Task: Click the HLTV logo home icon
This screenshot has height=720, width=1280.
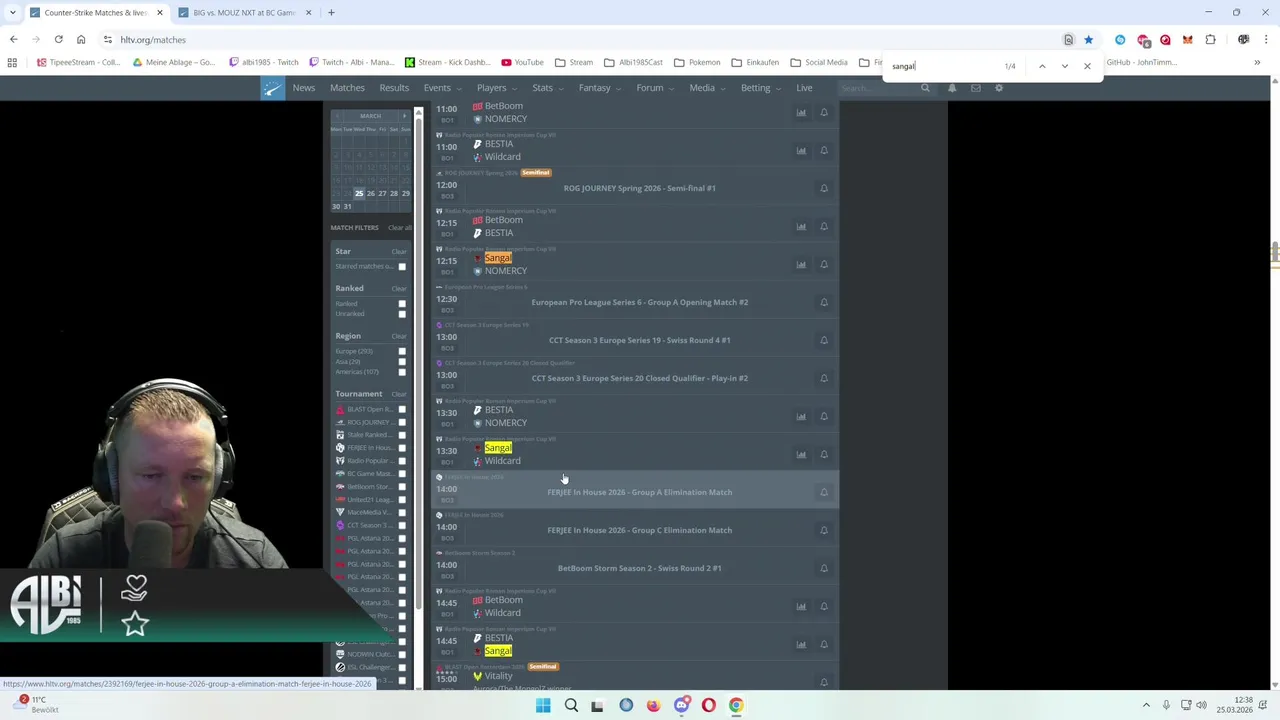Action: pos(272,88)
